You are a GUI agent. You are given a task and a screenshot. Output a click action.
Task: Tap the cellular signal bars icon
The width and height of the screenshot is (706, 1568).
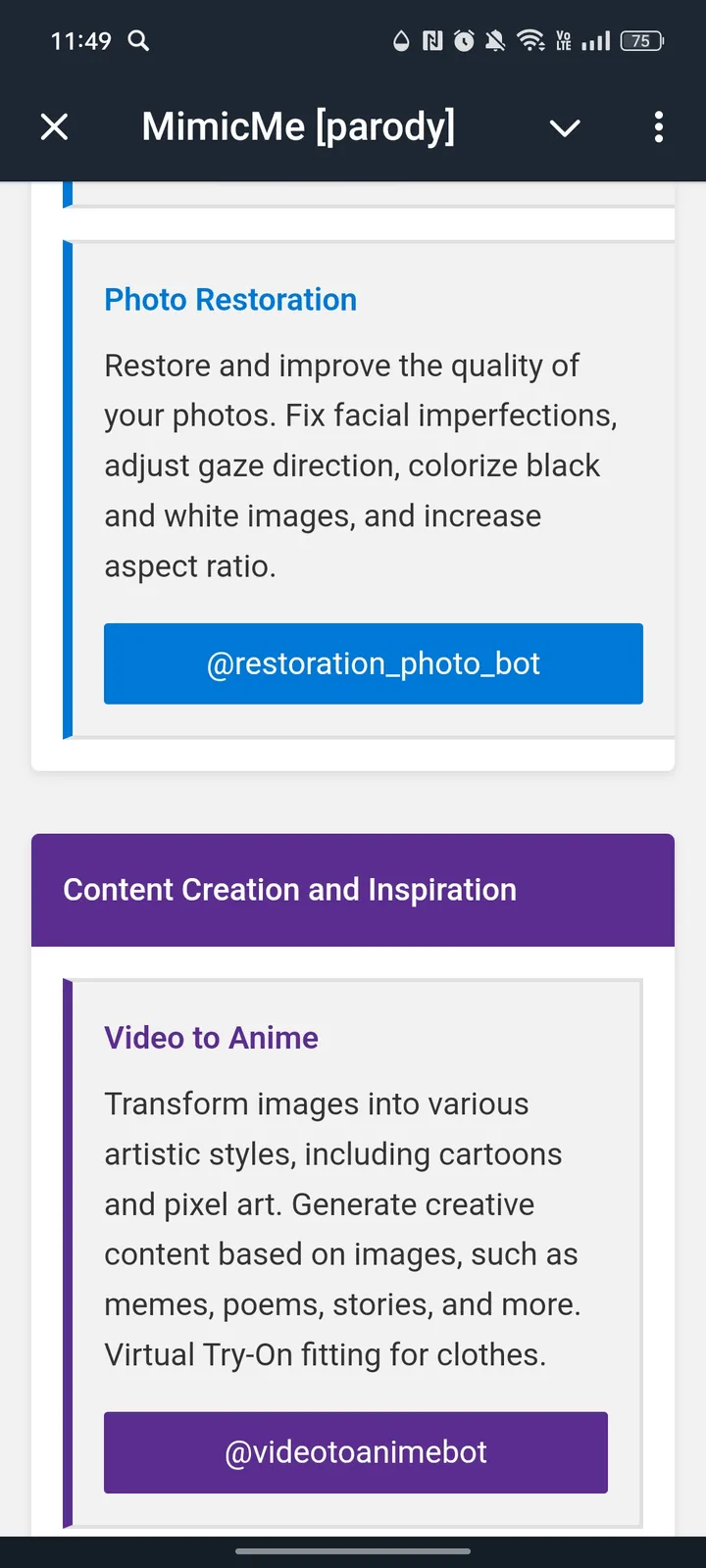click(596, 41)
